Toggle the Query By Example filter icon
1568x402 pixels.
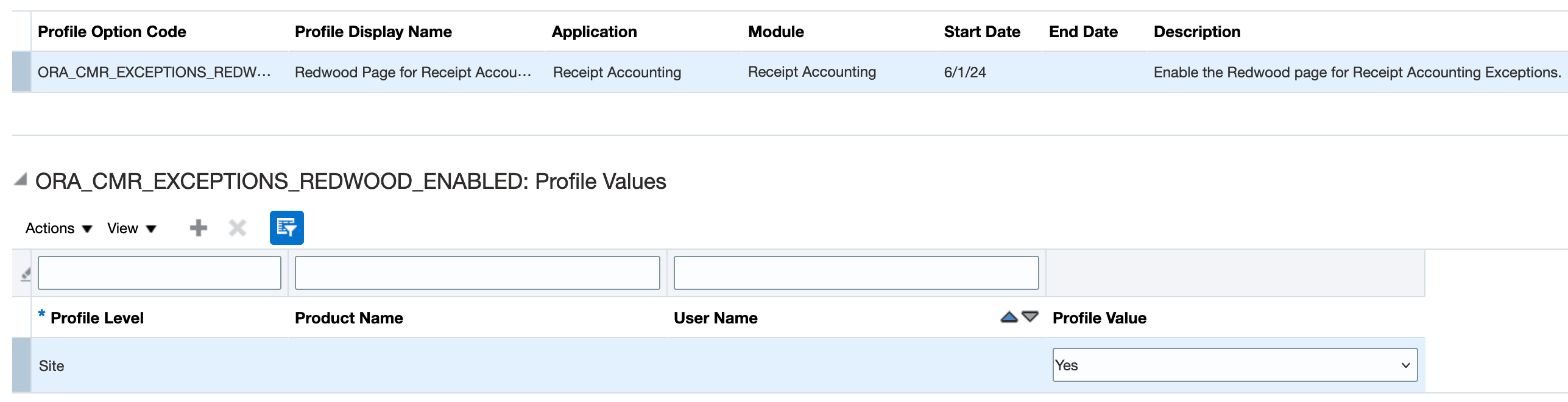[x=286, y=228]
